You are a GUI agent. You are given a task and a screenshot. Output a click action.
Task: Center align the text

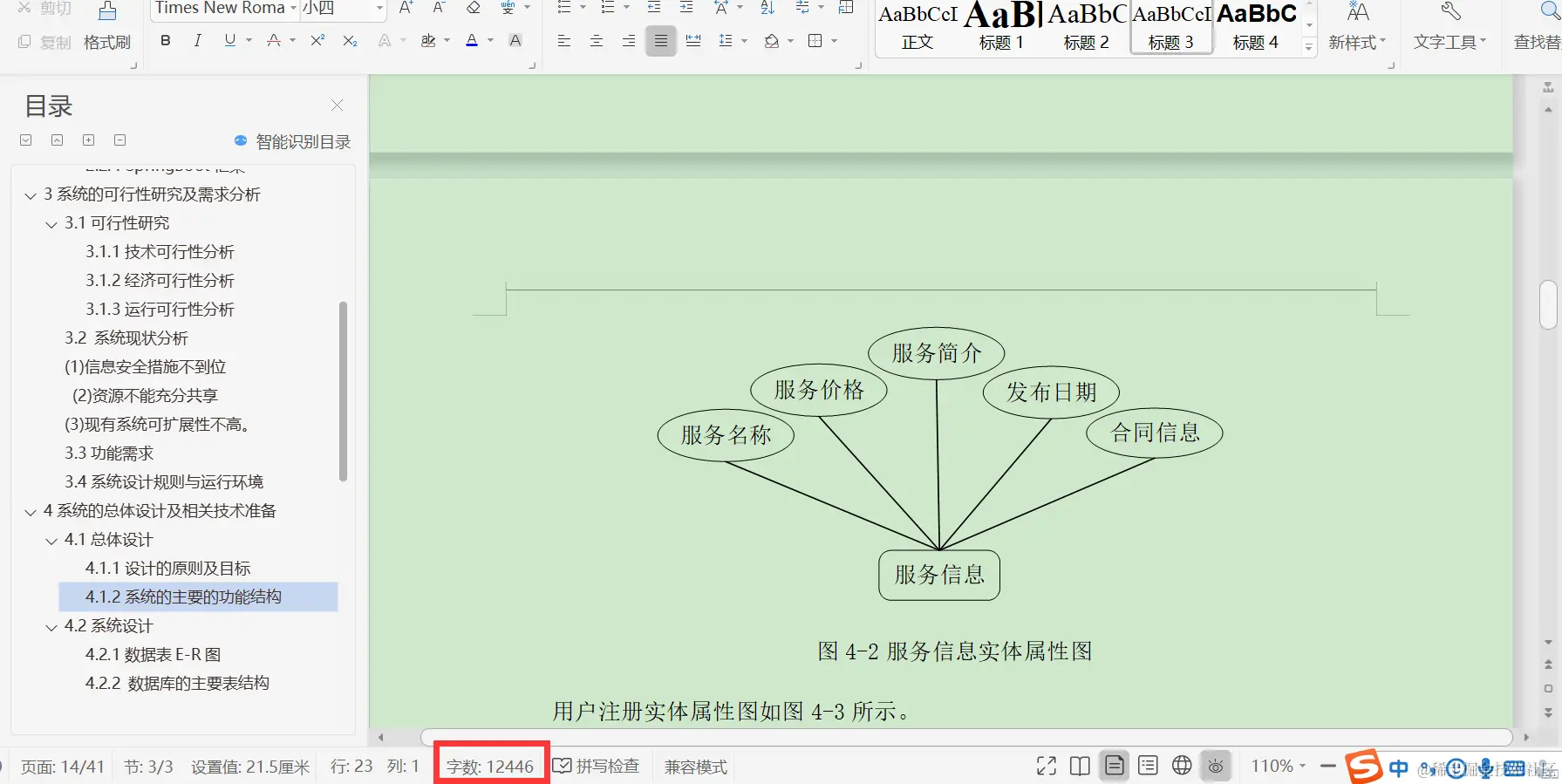click(597, 41)
